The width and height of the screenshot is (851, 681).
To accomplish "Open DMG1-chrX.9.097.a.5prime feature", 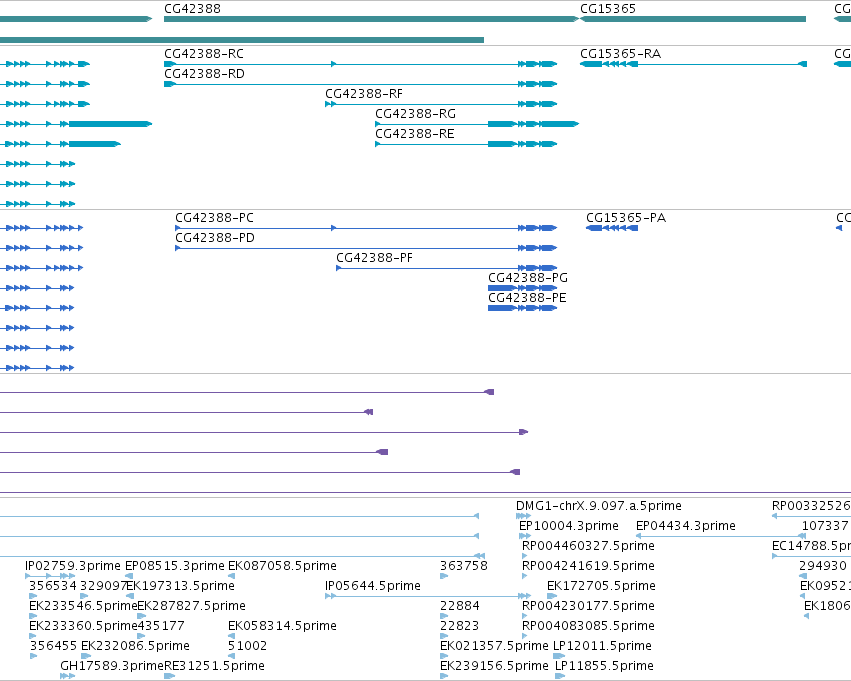I will [x=599, y=506].
